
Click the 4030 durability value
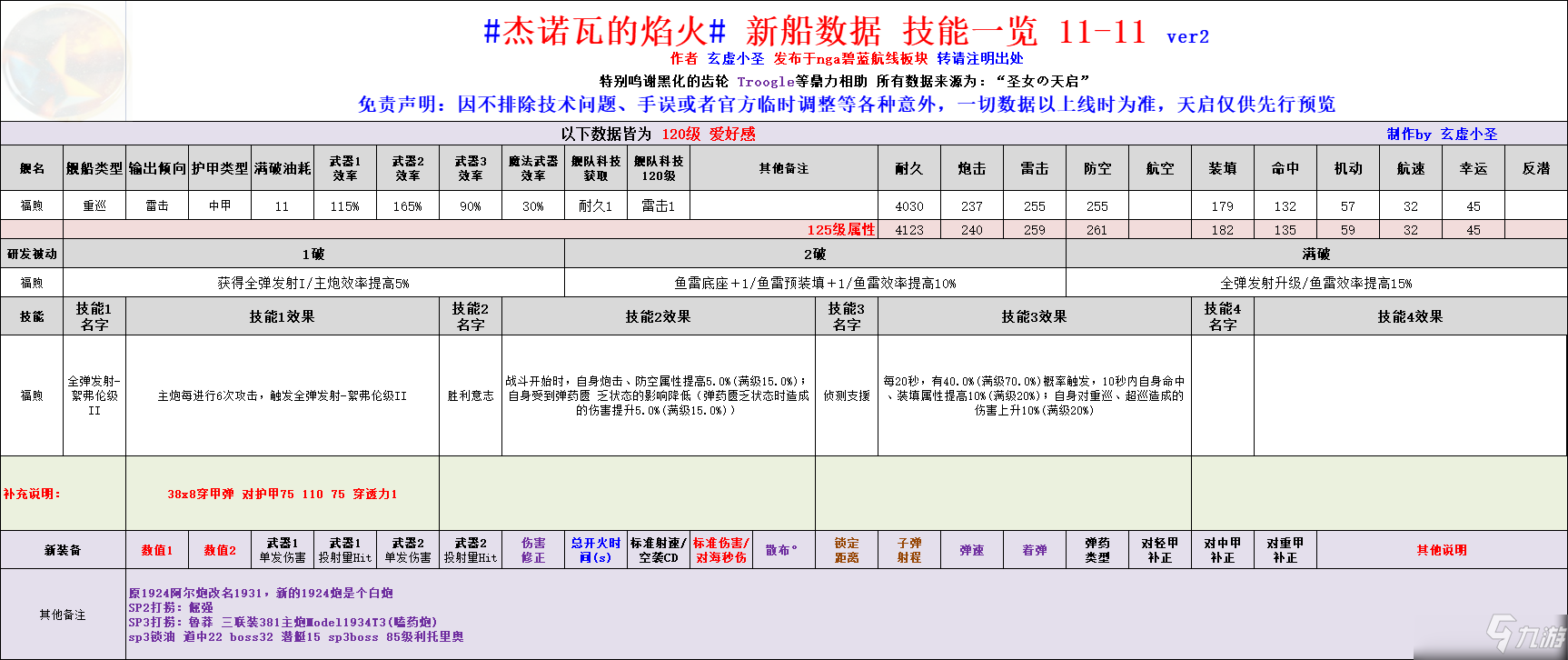coord(909,206)
